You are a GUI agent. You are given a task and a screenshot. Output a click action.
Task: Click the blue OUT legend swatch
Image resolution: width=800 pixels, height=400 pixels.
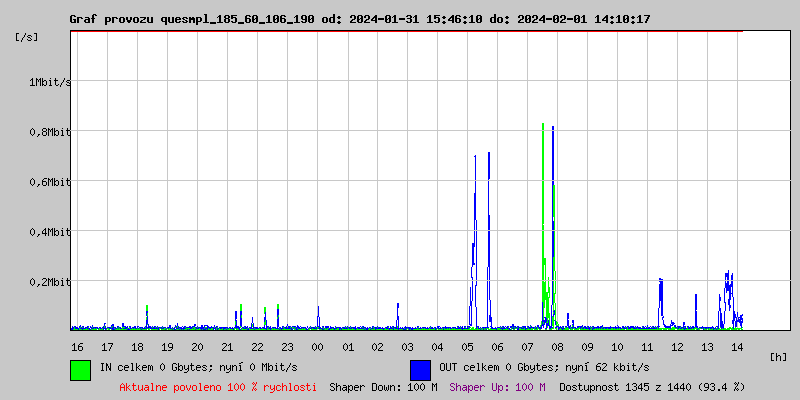coord(420,369)
